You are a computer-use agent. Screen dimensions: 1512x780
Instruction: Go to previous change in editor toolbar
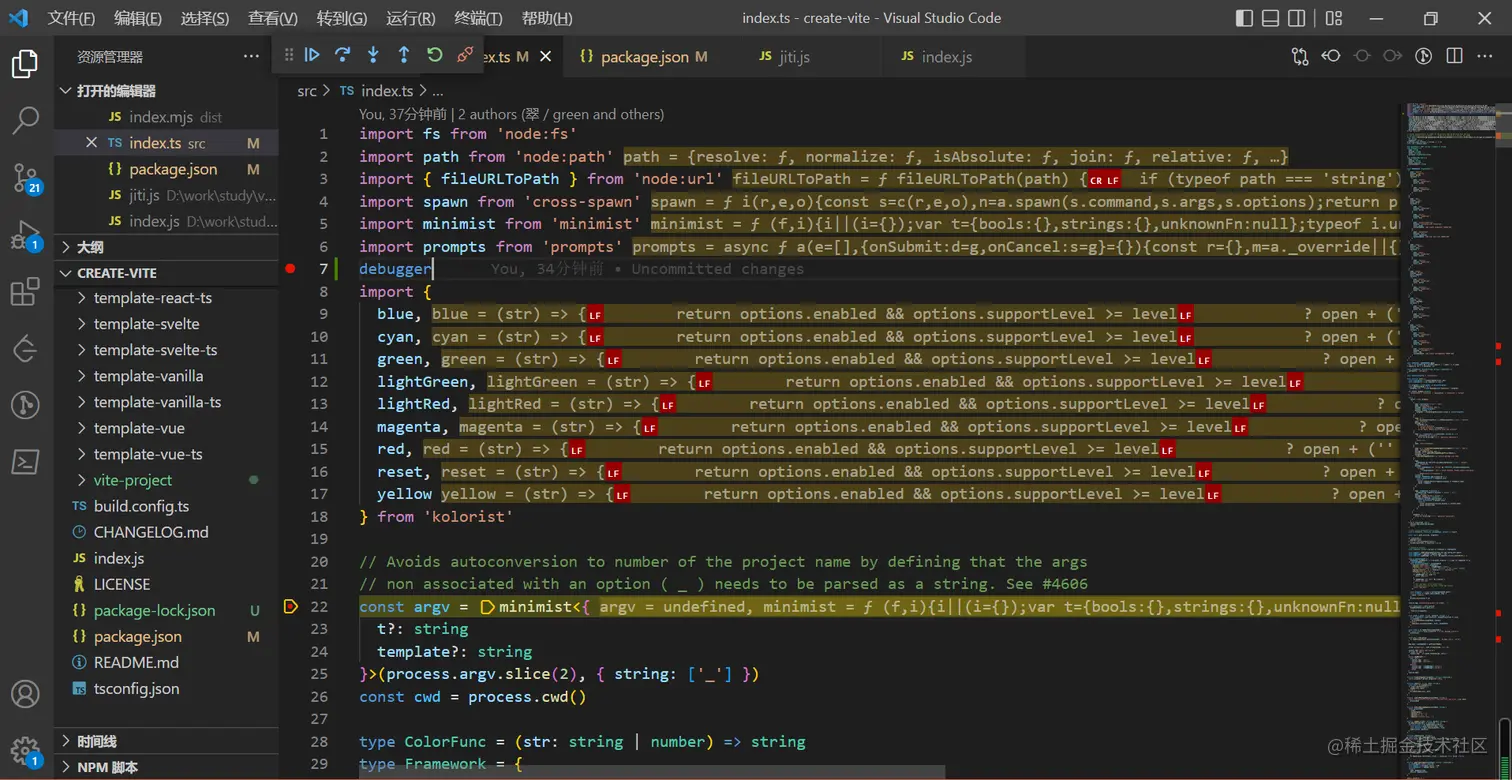pos(1331,56)
